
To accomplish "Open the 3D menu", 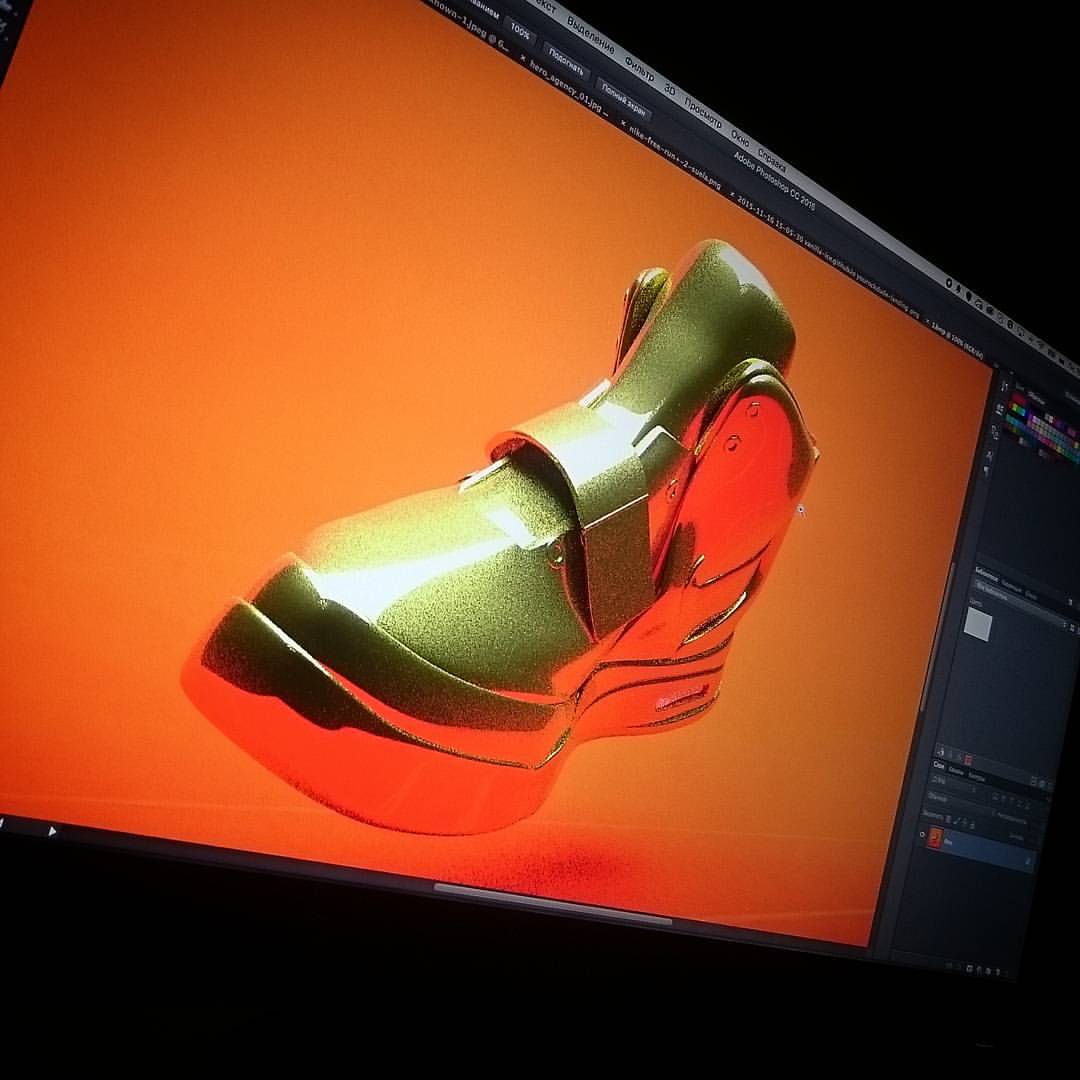I will [x=669, y=88].
